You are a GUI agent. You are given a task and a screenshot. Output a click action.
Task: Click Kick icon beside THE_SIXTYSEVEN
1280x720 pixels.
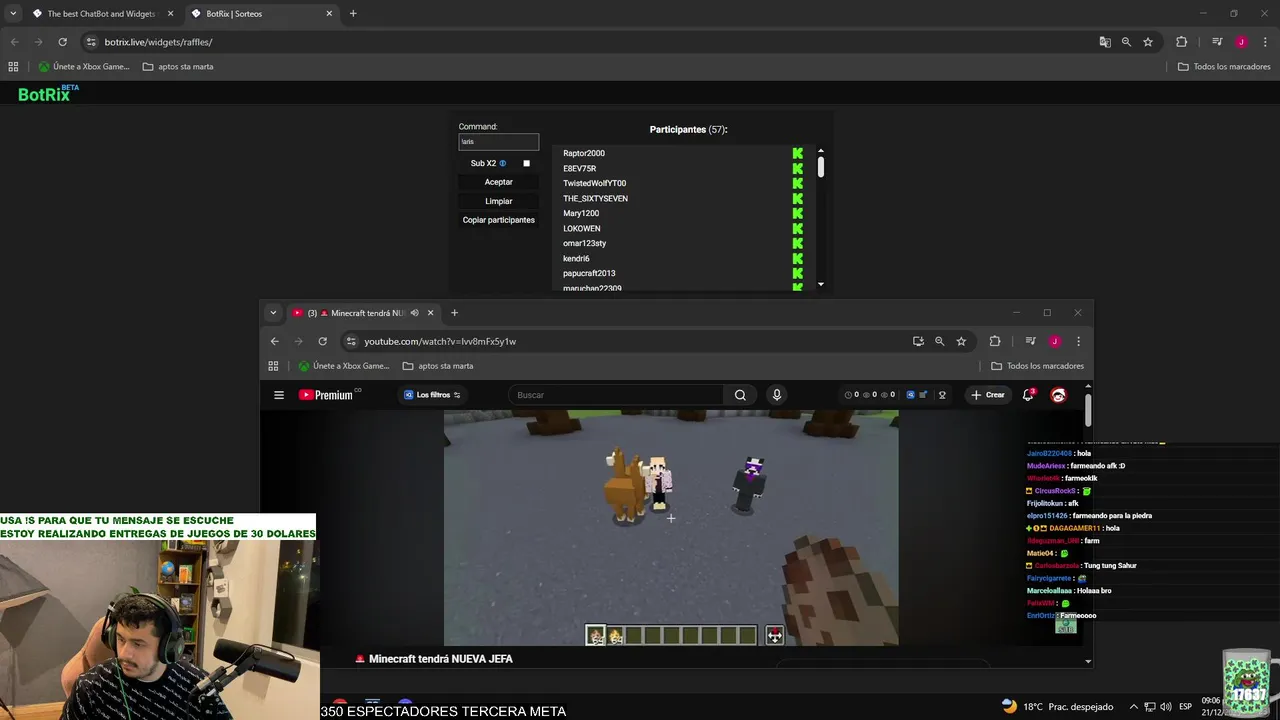pos(798,198)
